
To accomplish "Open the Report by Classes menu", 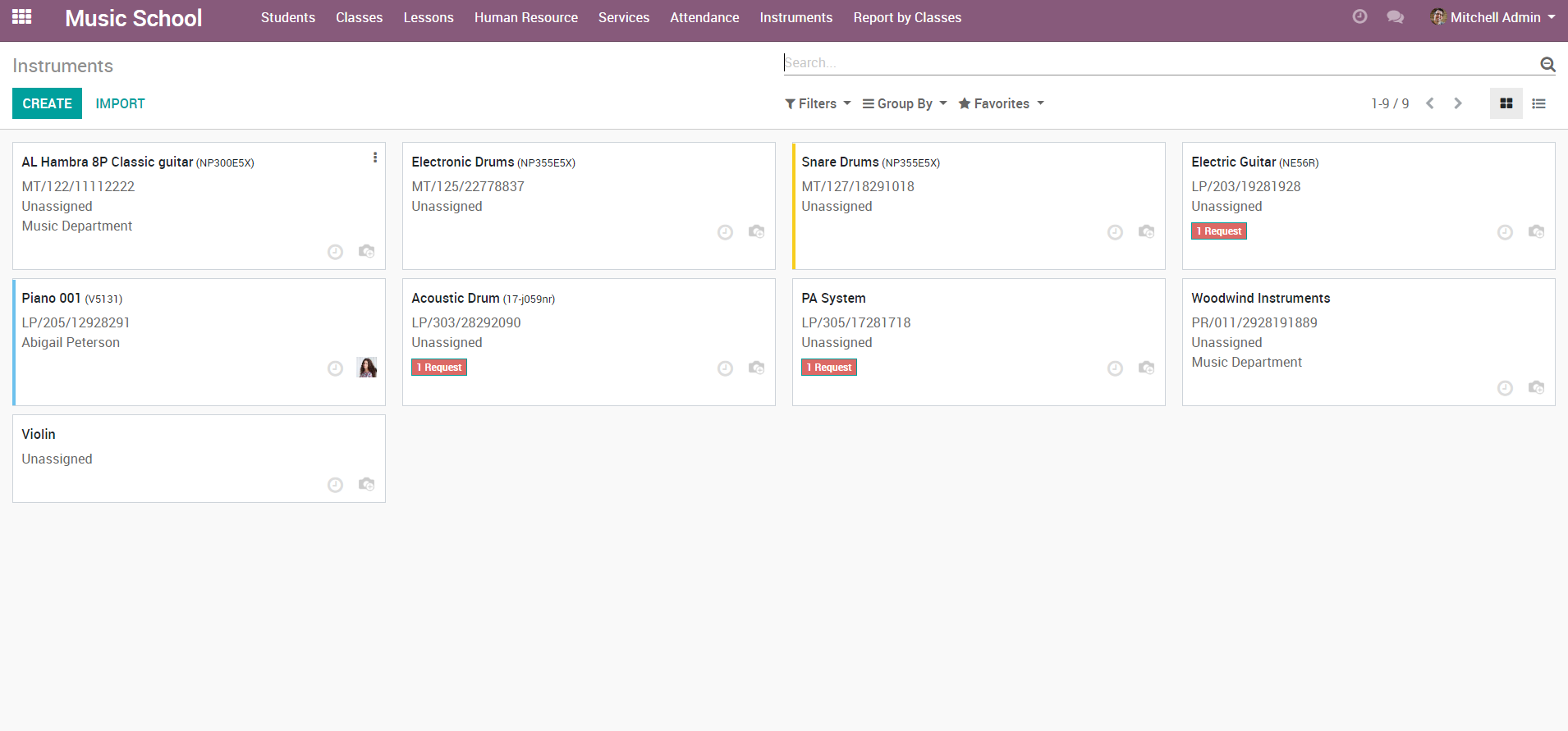I will tap(907, 17).
